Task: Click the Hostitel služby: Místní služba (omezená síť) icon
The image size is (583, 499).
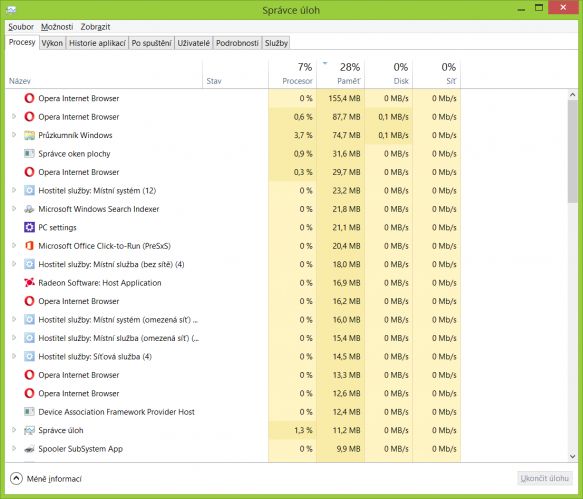Action: click(29, 338)
